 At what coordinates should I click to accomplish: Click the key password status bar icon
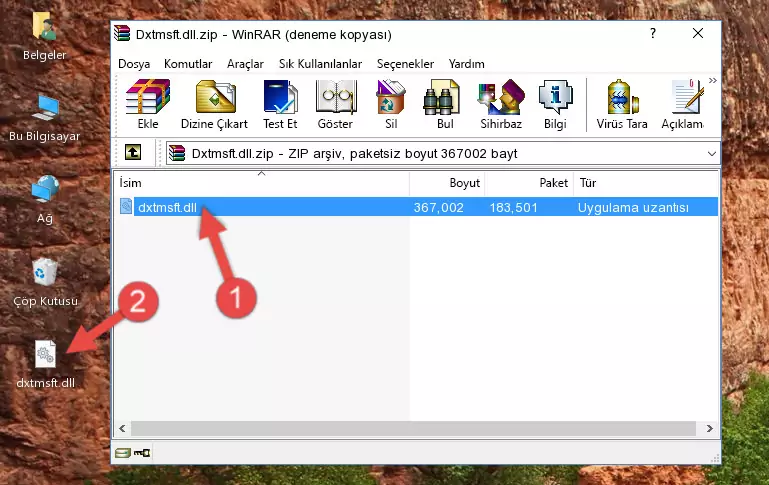[x=142, y=453]
